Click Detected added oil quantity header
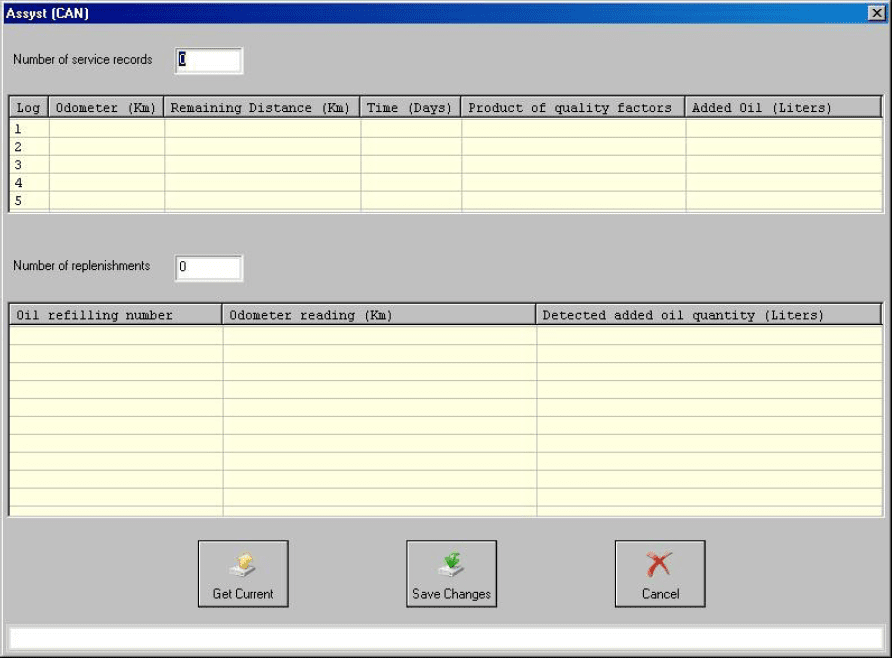This screenshot has width=892, height=658. tap(708, 315)
